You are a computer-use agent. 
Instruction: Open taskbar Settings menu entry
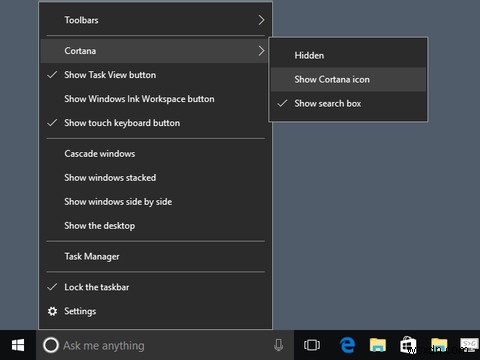[156, 311]
